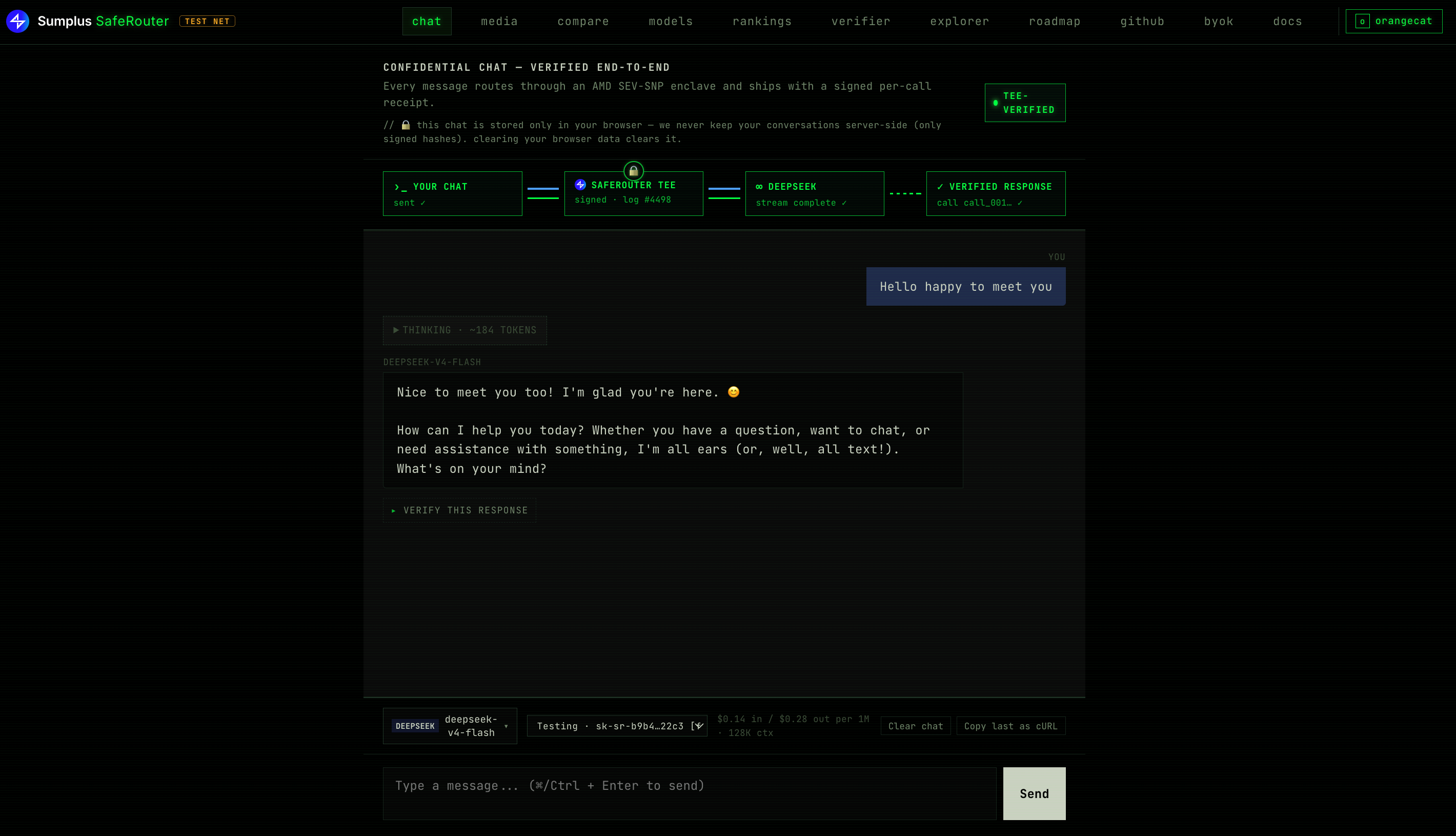Open the rankings tab

pos(762,21)
